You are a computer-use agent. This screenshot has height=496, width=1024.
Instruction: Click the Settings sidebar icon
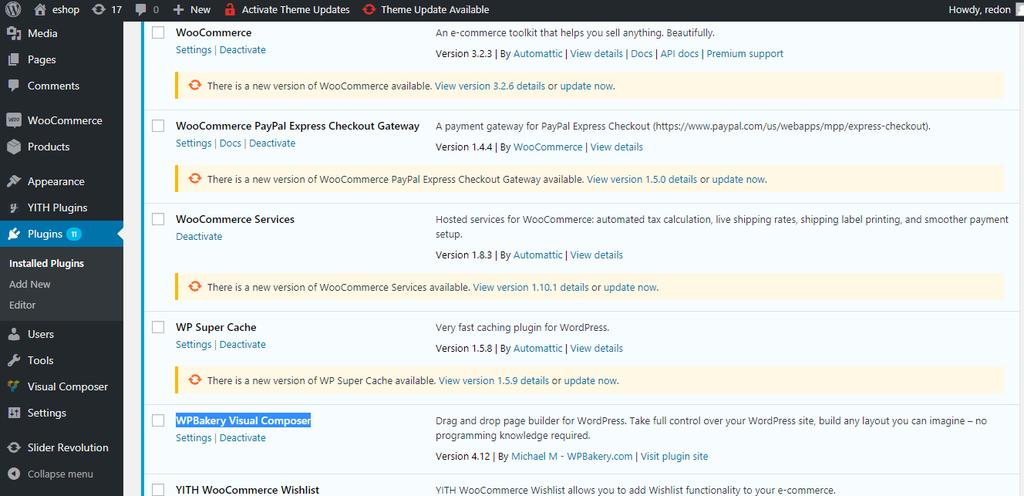coord(14,412)
